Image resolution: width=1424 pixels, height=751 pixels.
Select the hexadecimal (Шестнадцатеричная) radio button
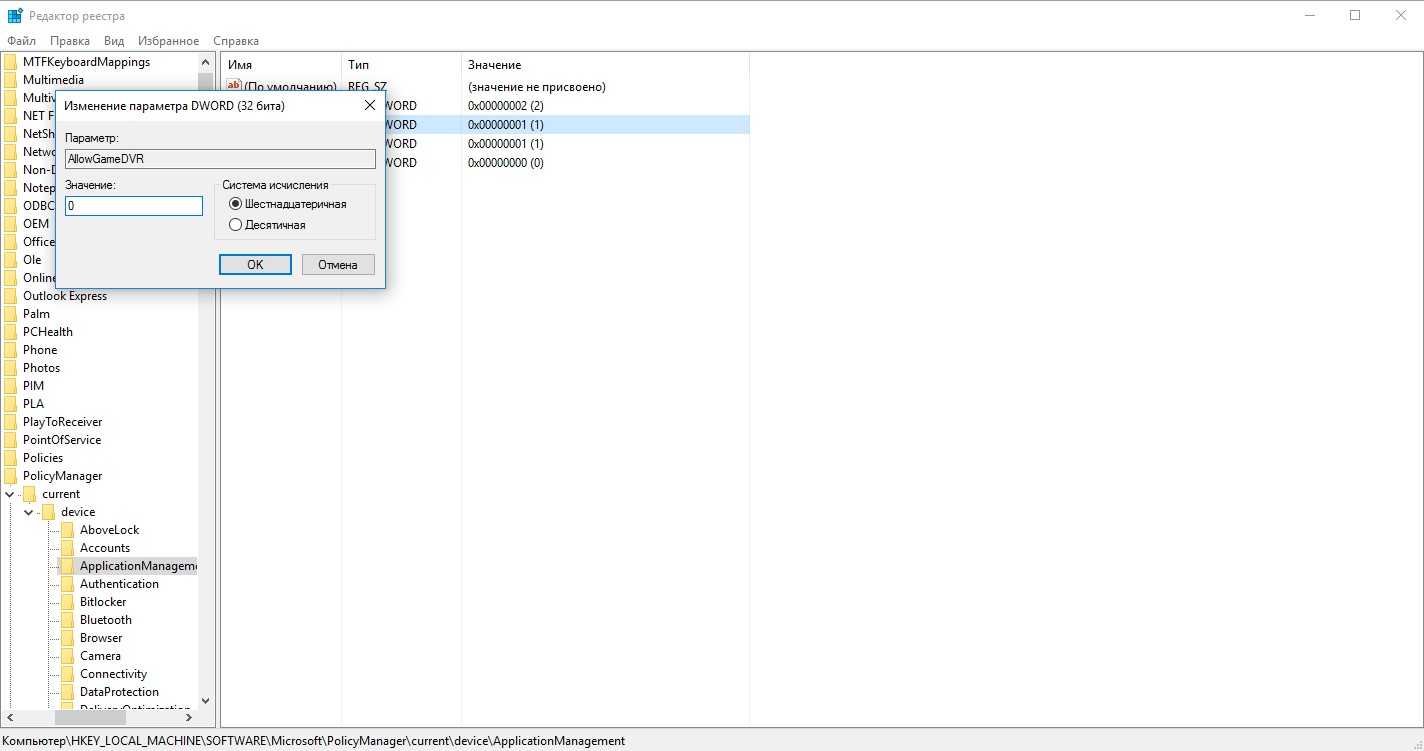click(236, 204)
